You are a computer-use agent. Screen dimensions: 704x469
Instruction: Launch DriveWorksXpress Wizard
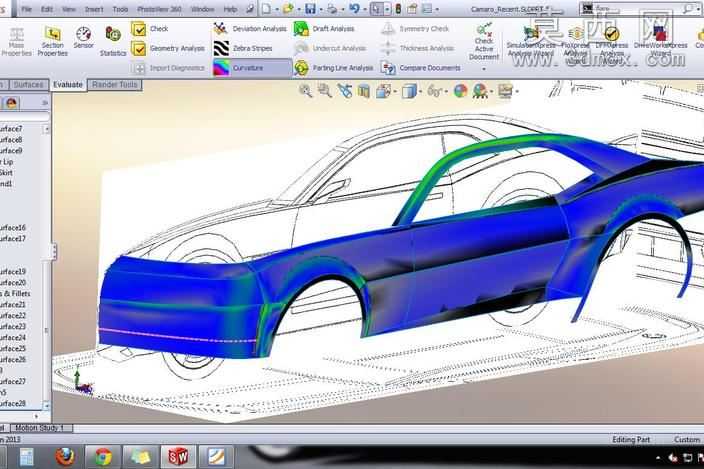pyautogui.click(x=660, y=42)
